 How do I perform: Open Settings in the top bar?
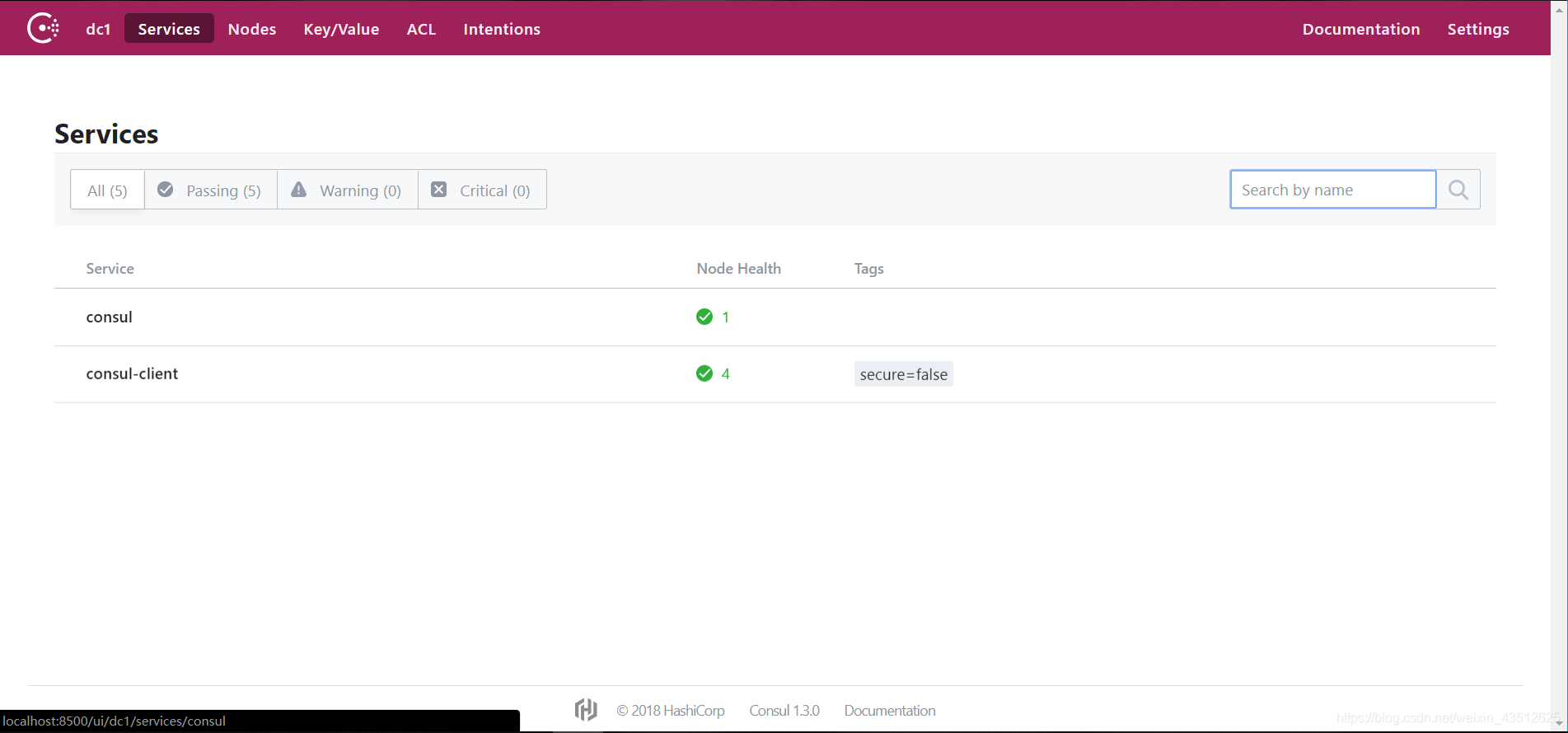coord(1478,29)
